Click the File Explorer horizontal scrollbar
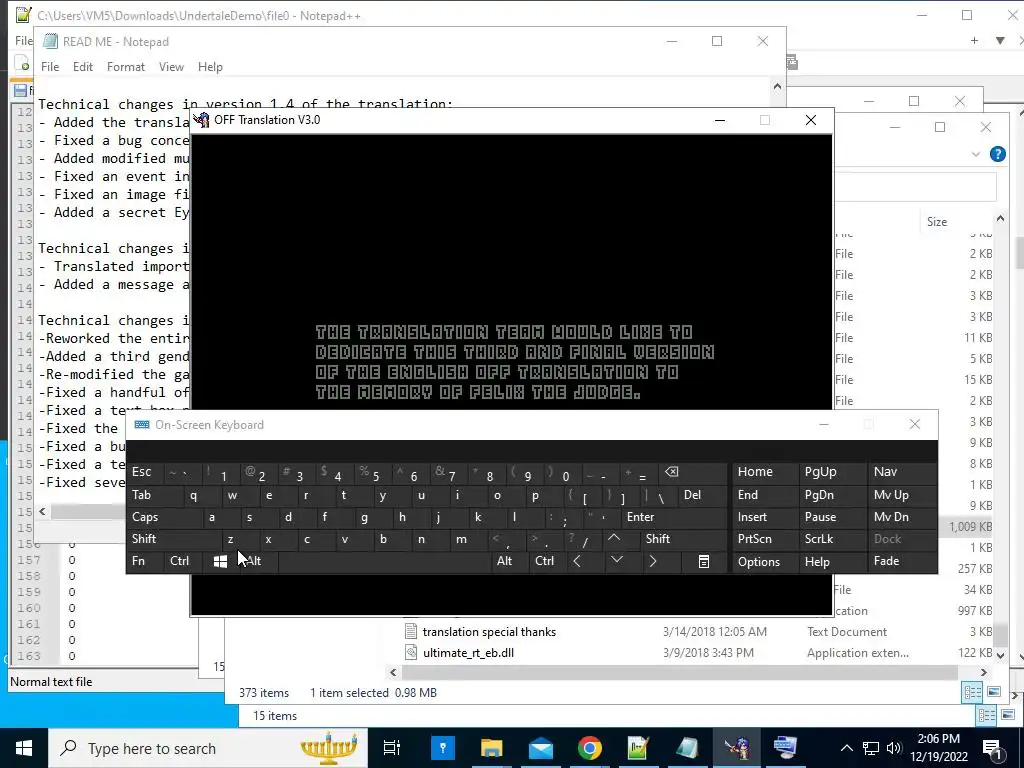 pyautogui.click(x=679, y=672)
